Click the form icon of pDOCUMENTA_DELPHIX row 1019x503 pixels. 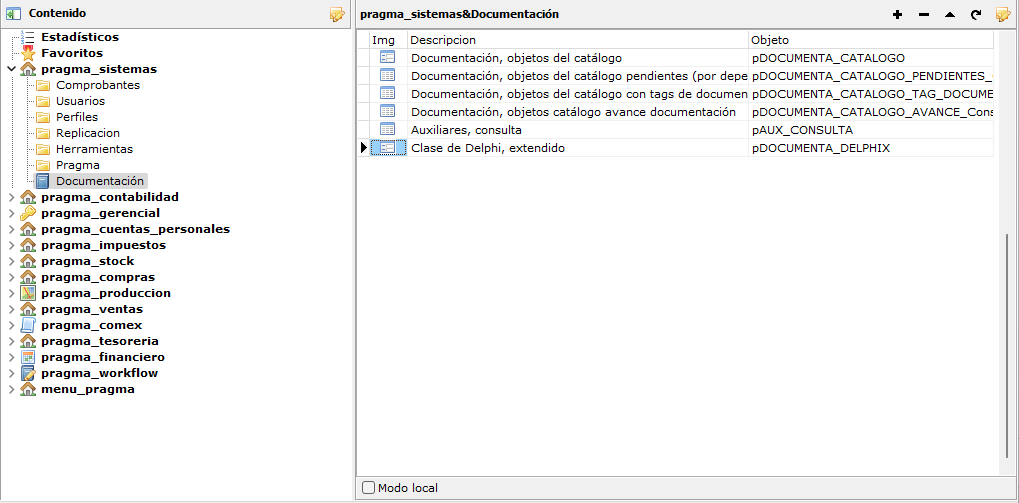click(387, 148)
